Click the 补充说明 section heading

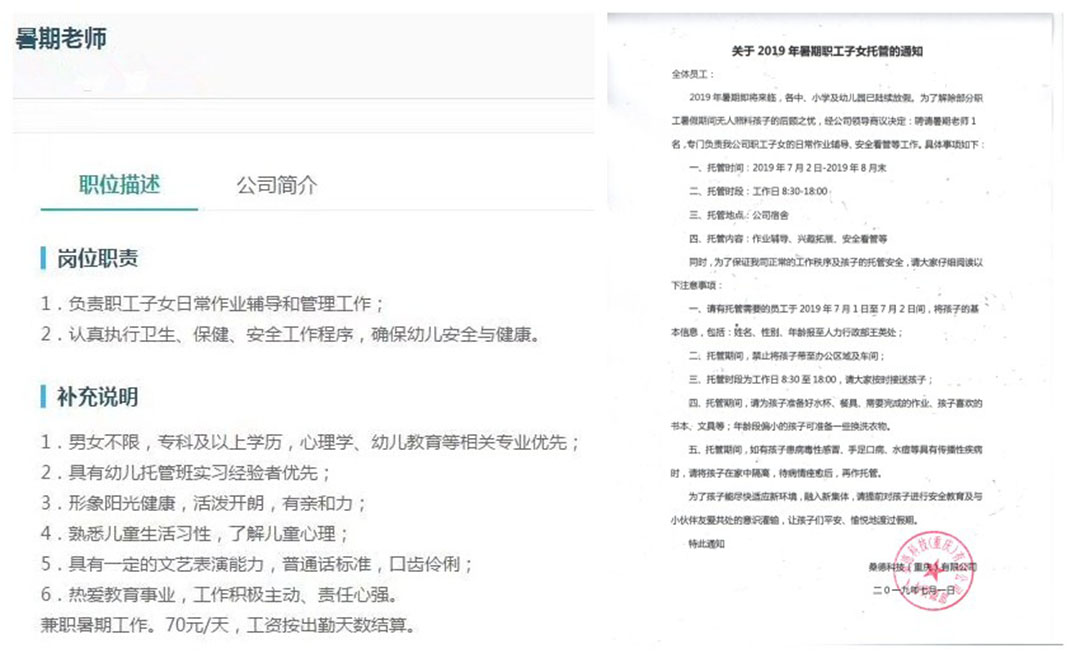click(x=97, y=397)
